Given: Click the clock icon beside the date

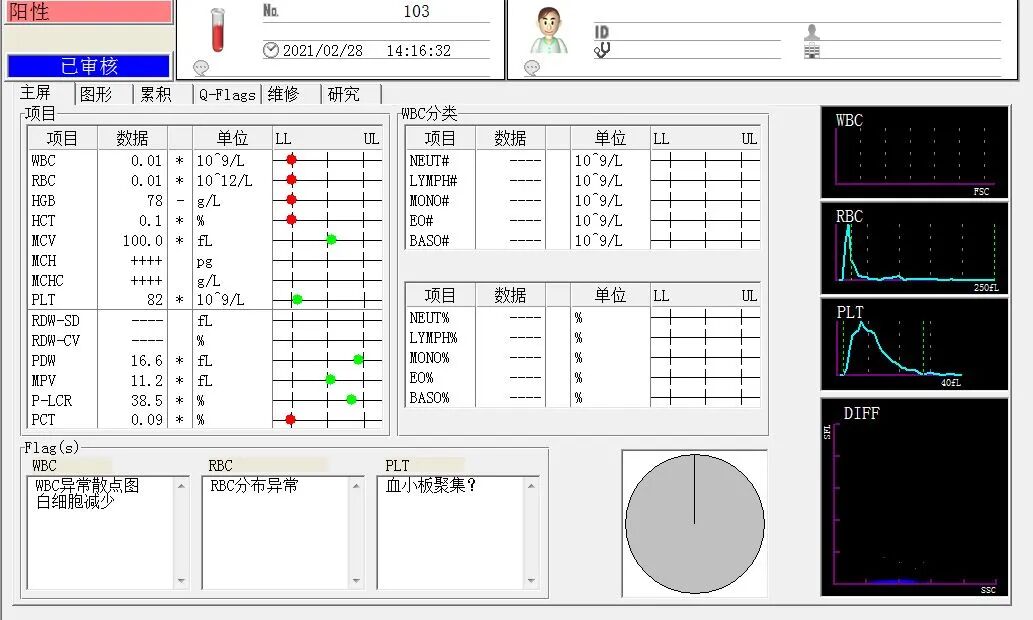Looking at the screenshot, I should click(x=271, y=50).
